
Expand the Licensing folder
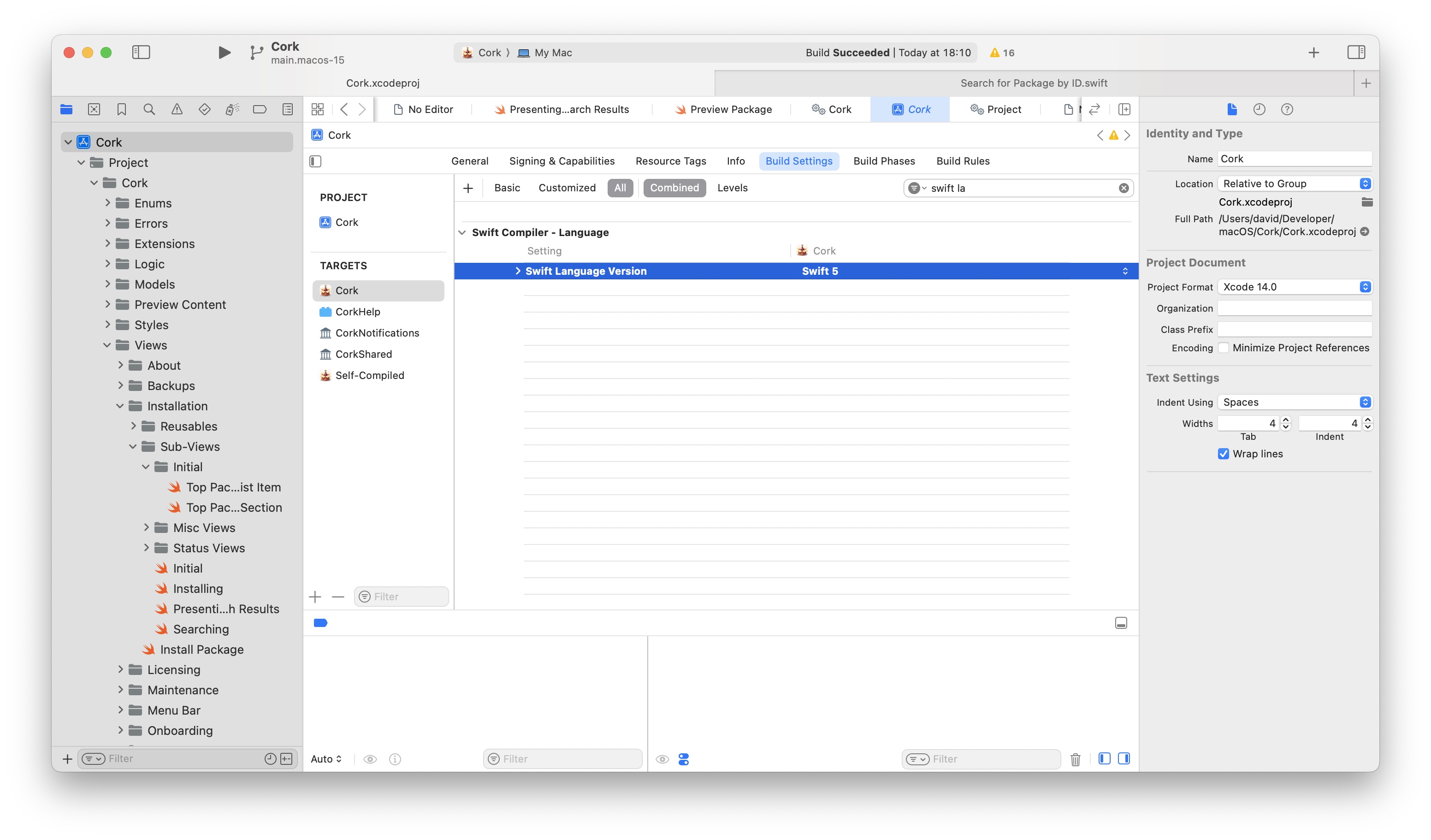click(120, 669)
